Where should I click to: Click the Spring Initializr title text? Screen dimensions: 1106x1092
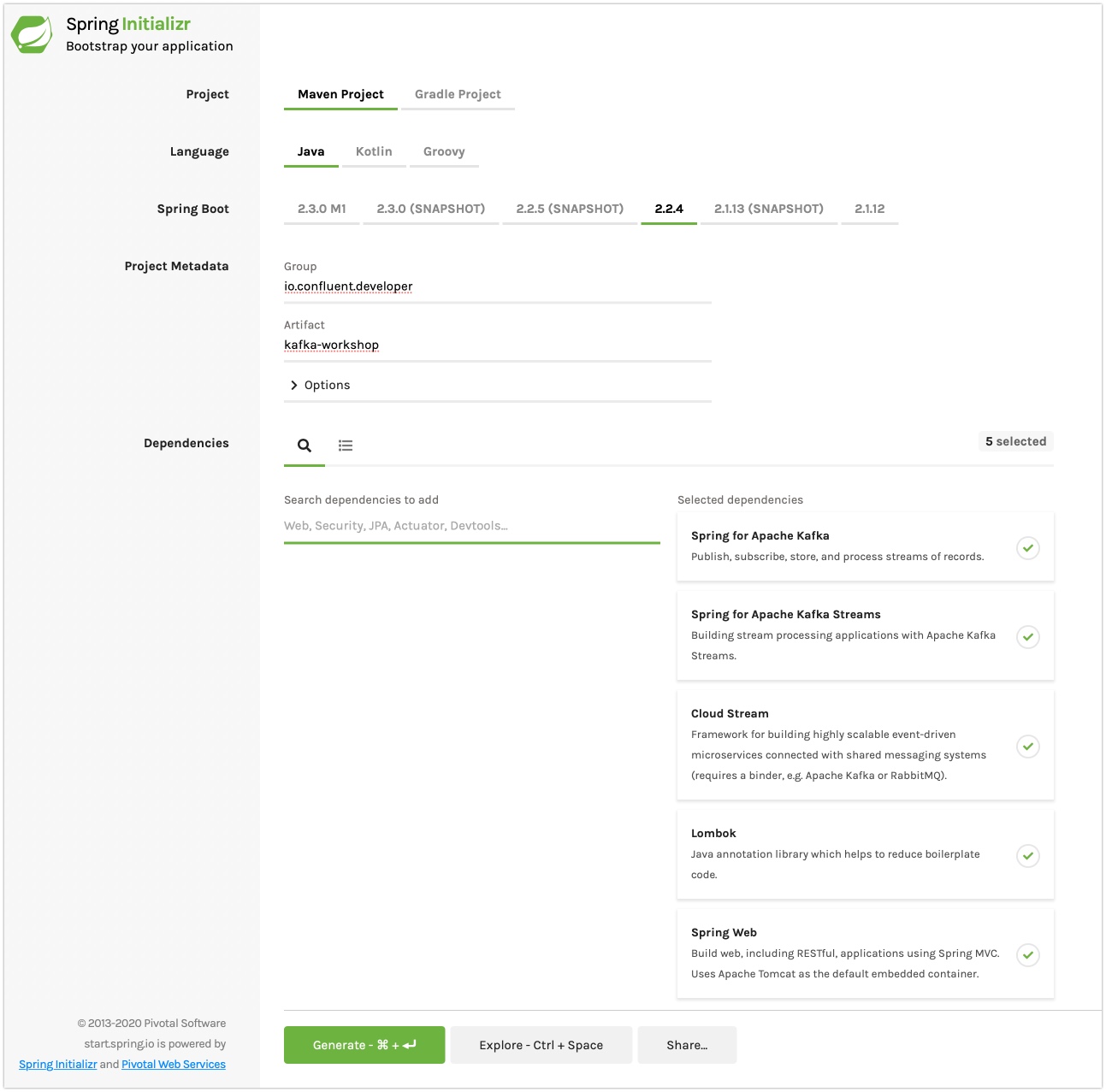(128, 24)
